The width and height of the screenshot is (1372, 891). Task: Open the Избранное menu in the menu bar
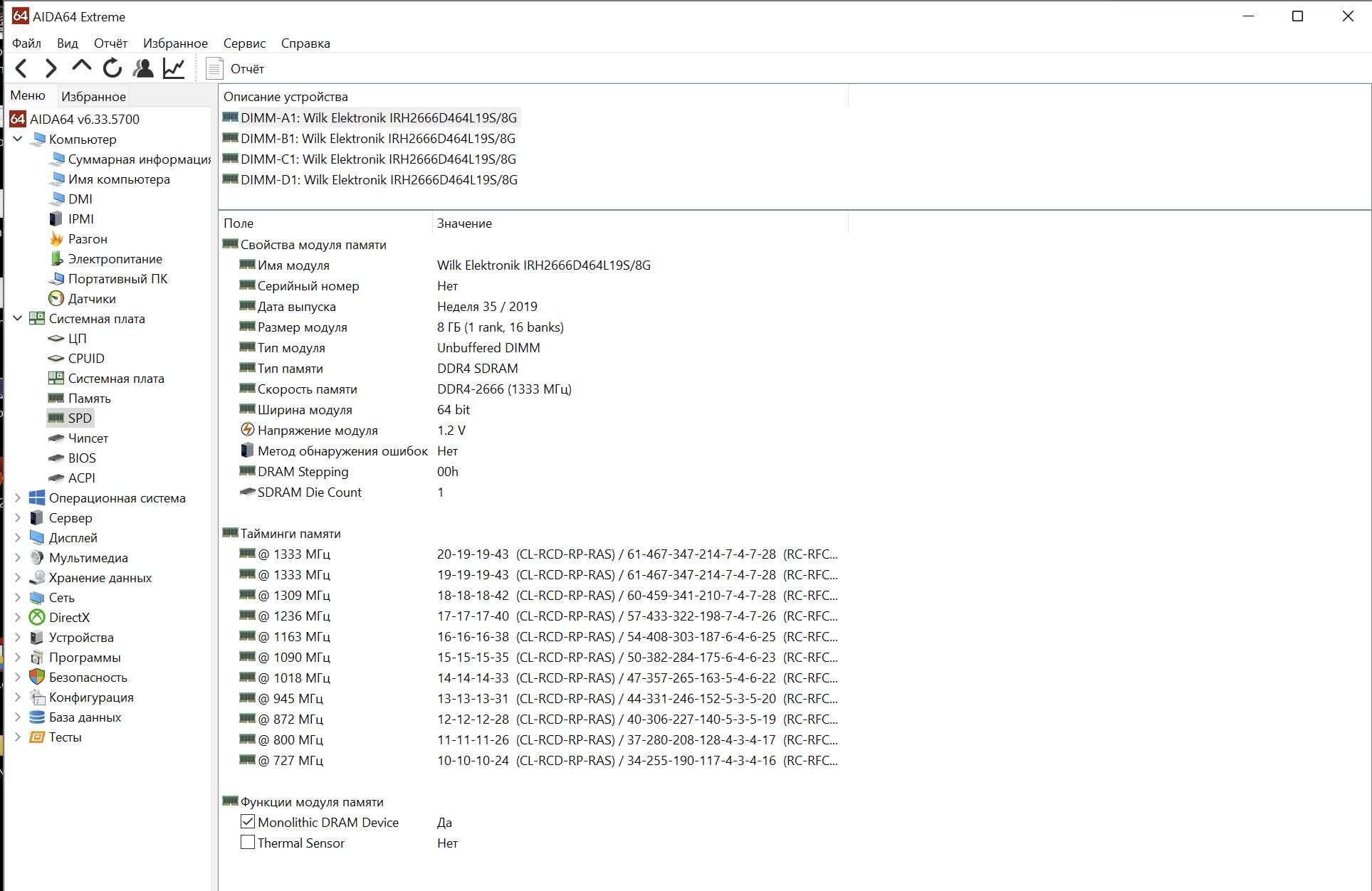pyautogui.click(x=175, y=43)
